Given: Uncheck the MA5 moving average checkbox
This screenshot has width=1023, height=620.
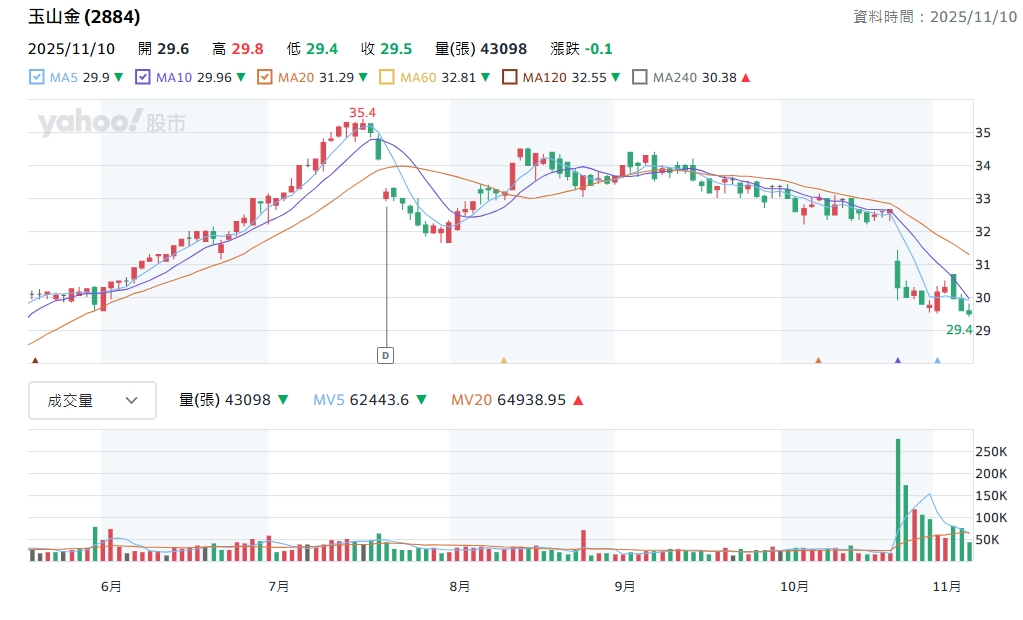Looking at the screenshot, I should 37,77.
